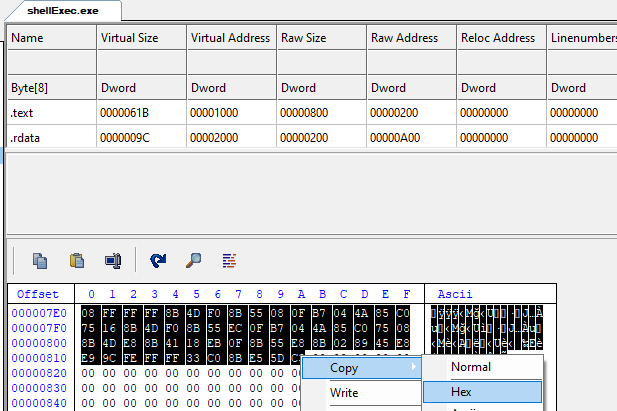The image size is (617, 411).
Task: Click offset 00000820 in hex view
Action: [39, 373]
